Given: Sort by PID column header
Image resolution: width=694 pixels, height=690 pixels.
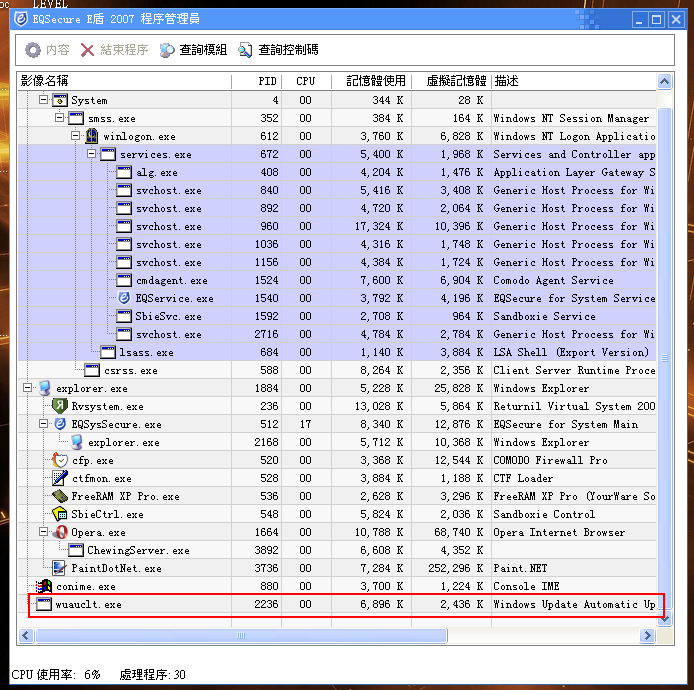Looking at the screenshot, I should (257, 81).
